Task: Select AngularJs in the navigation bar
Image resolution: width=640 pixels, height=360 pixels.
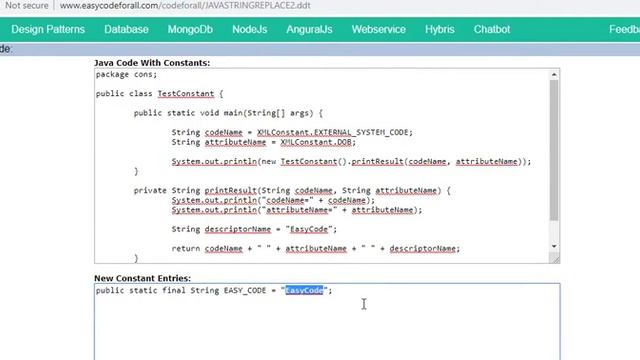Action: click(309, 29)
